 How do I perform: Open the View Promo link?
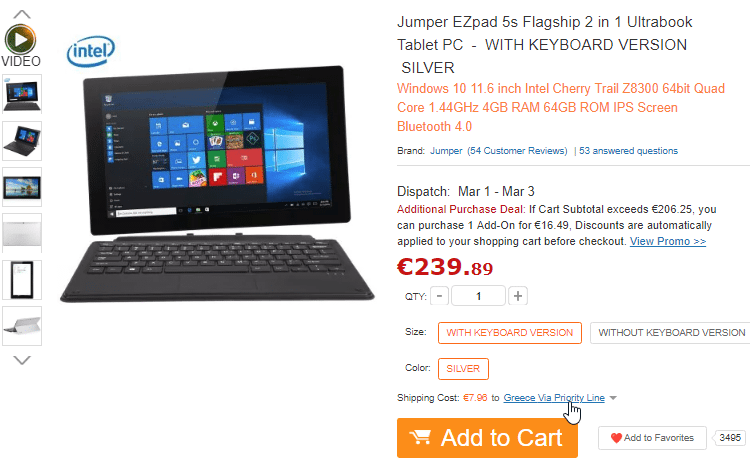pyautogui.click(x=668, y=241)
